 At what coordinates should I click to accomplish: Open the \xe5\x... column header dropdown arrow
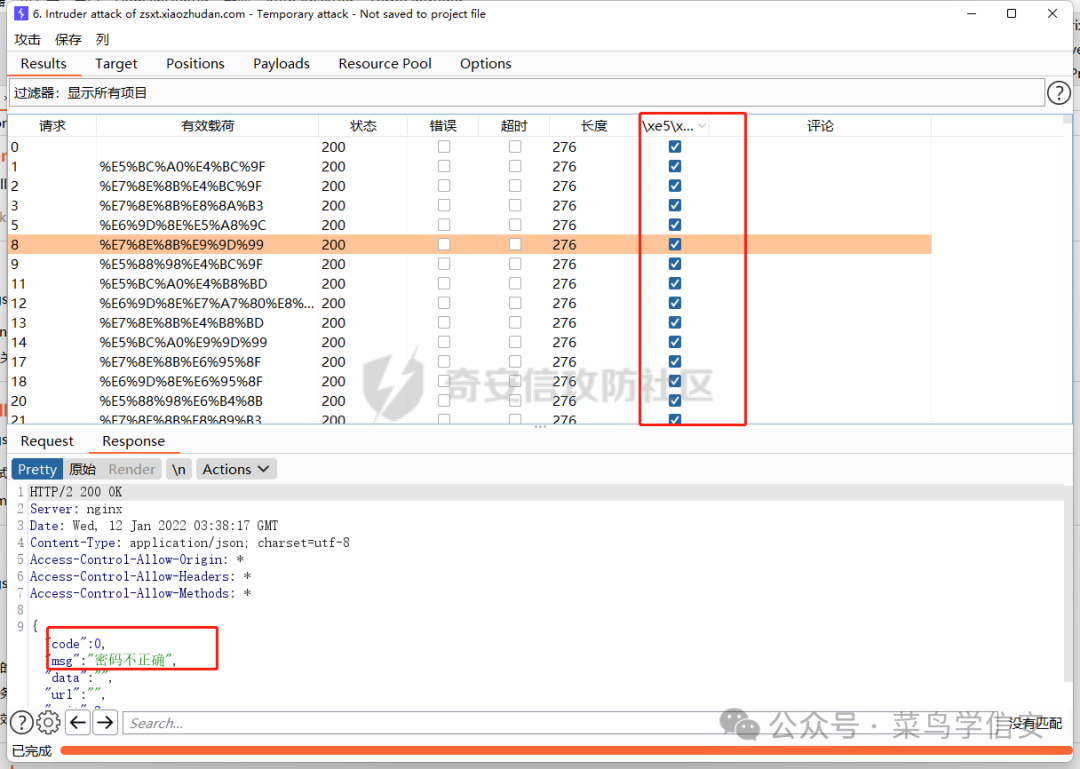[x=702, y=125]
